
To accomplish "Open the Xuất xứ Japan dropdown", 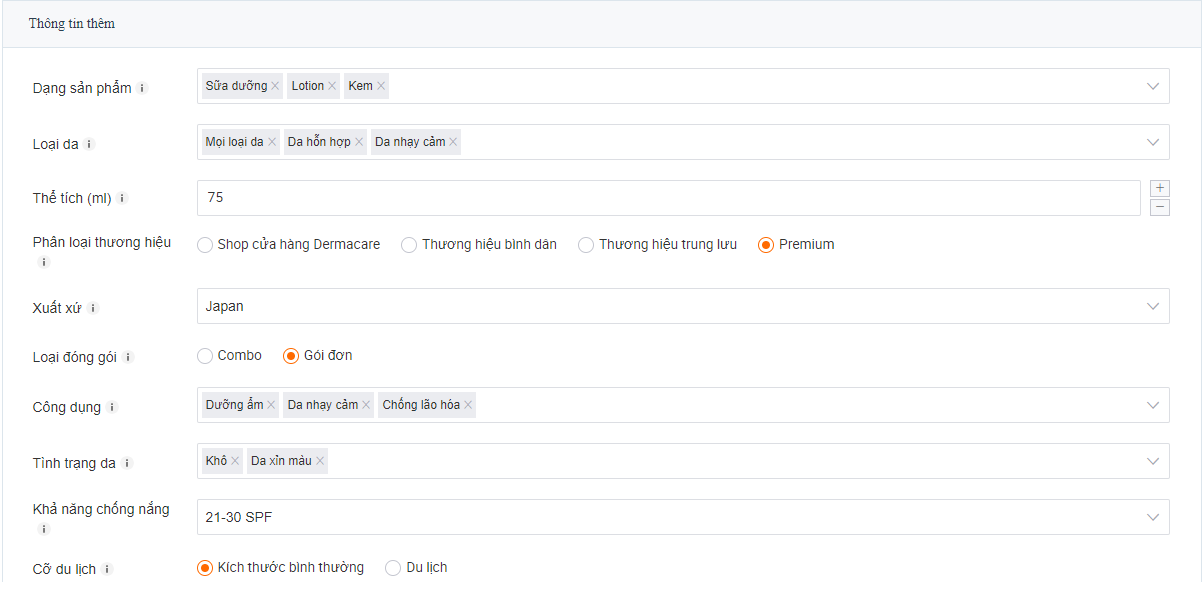I will (1152, 306).
